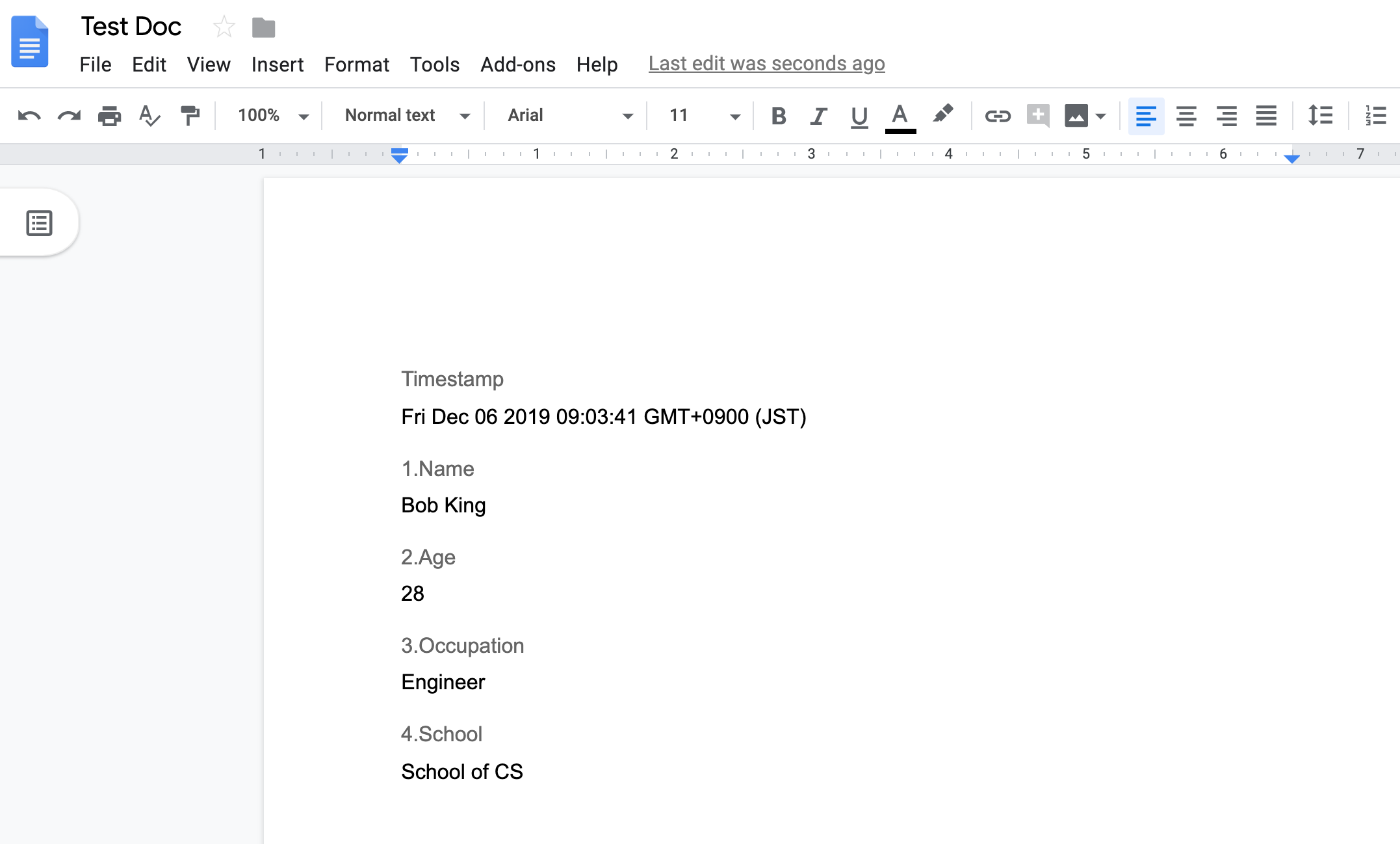Expand the Normal text styles dropdown
The width and height of the screenshot is (1400, 844).
point(407,116)
